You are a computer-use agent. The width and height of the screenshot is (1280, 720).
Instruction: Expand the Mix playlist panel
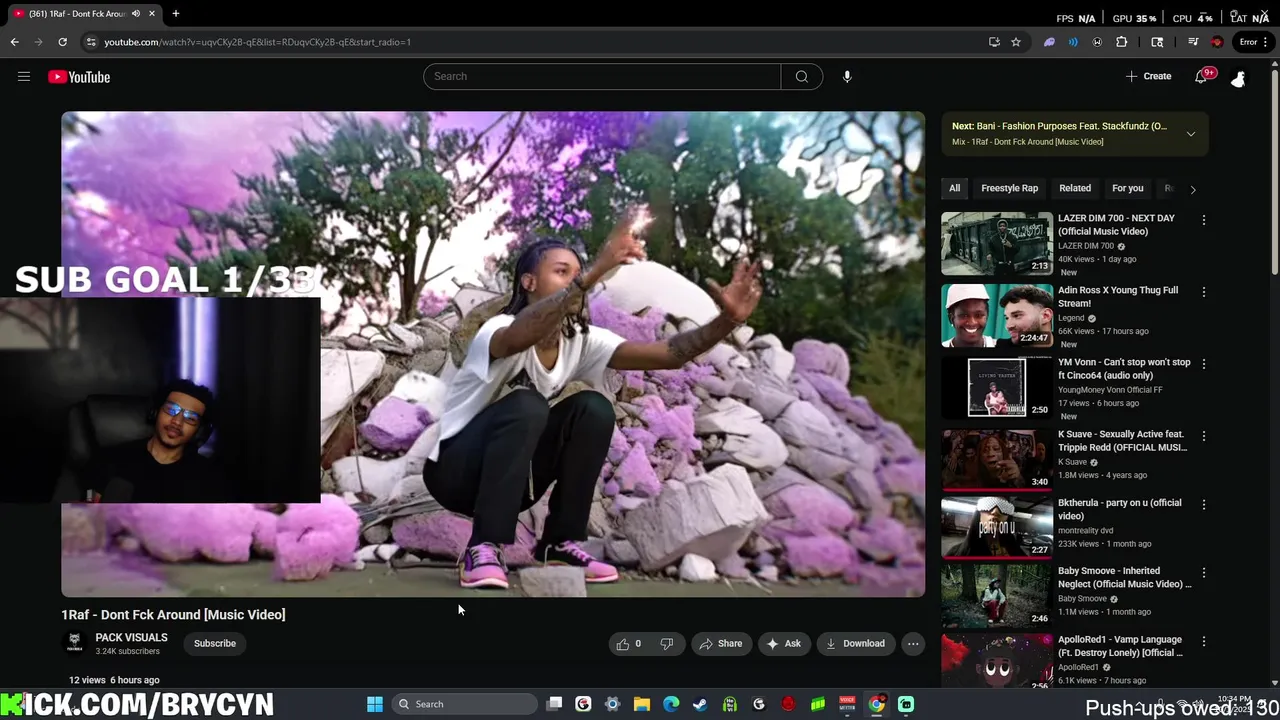tap(1190, 134)
